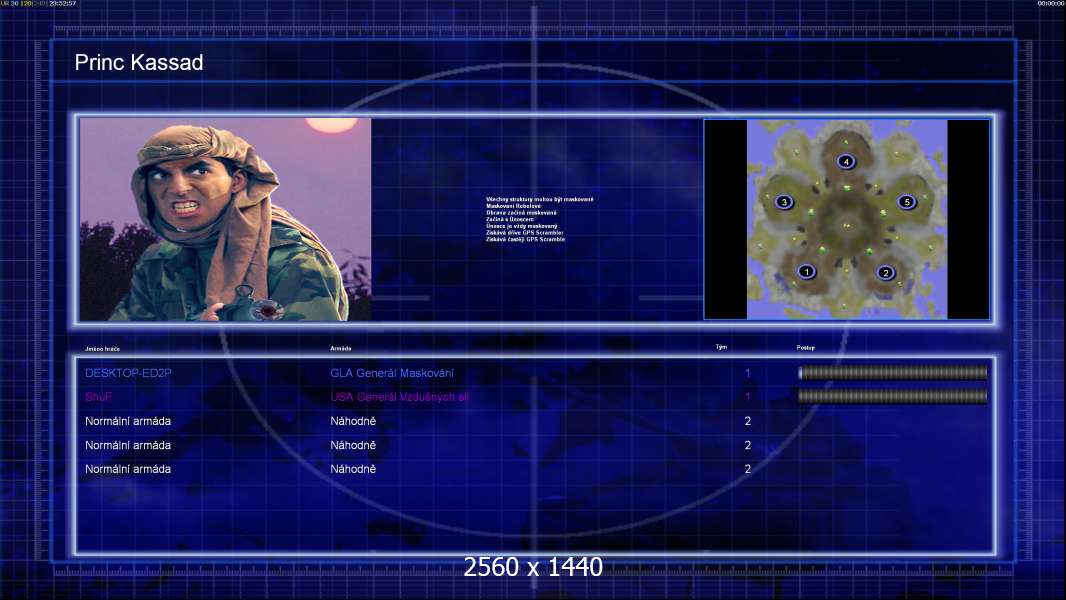Screen dimensions: 1066x600
Task: Click the center of the map preview
Action: [x=846, y=219]
